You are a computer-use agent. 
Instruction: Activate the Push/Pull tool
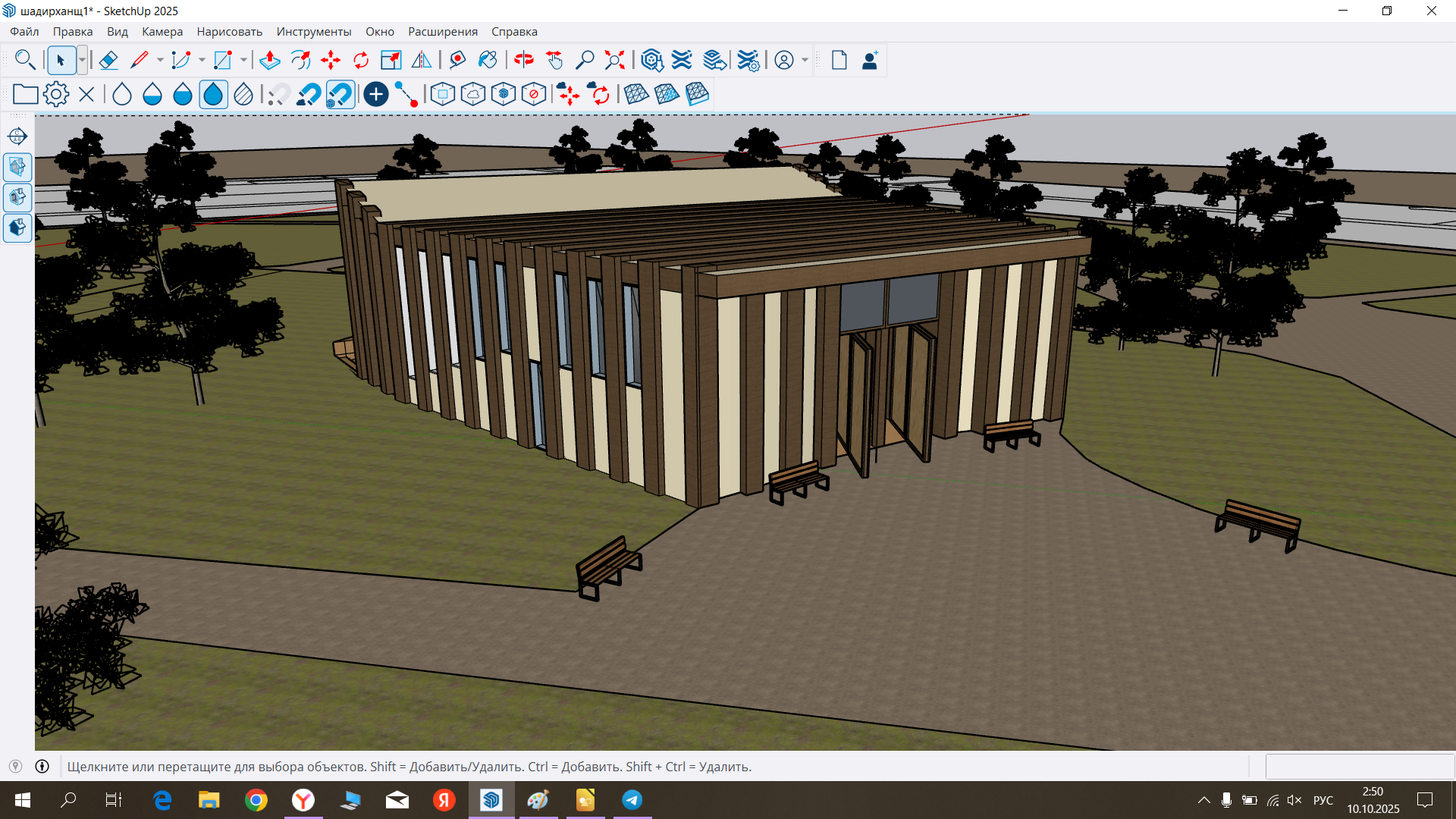pyautogui.click(x=270, y=60)
